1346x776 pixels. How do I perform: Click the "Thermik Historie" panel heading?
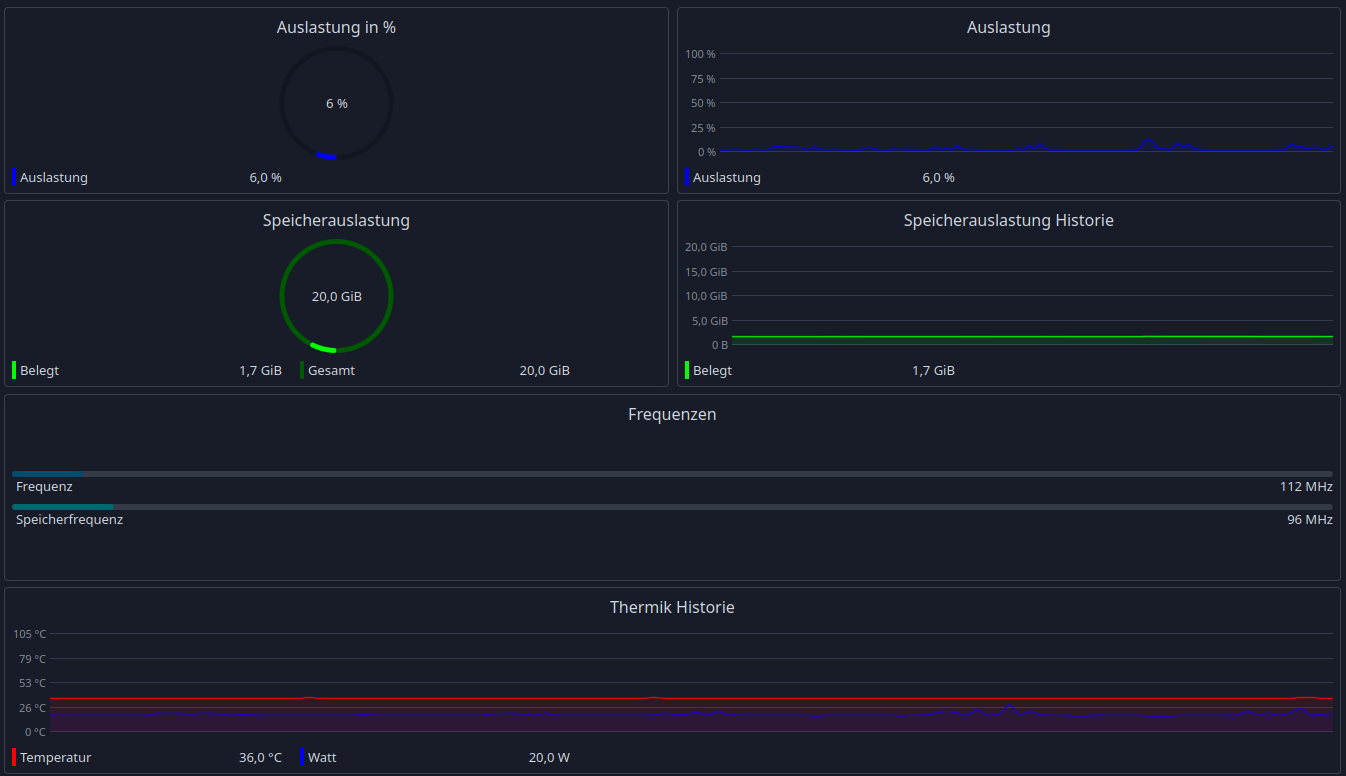pyautogui.click(x=672, y=608)
